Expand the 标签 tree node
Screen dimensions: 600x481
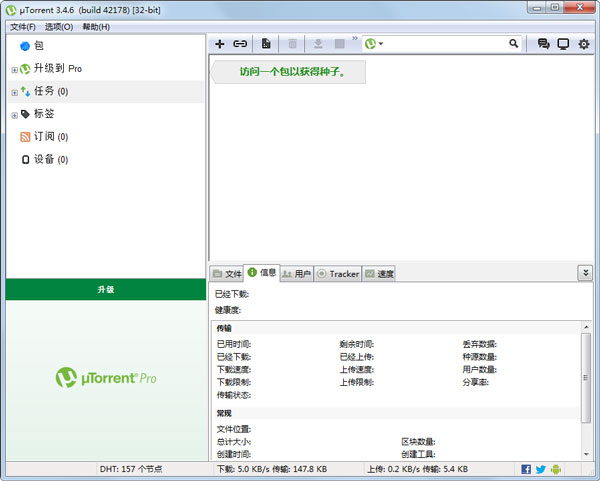click(15, 115)
